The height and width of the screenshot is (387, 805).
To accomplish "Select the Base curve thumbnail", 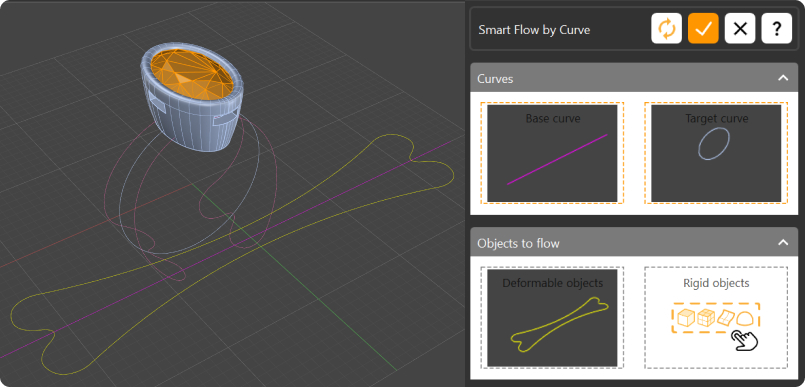I will (552, 153).
